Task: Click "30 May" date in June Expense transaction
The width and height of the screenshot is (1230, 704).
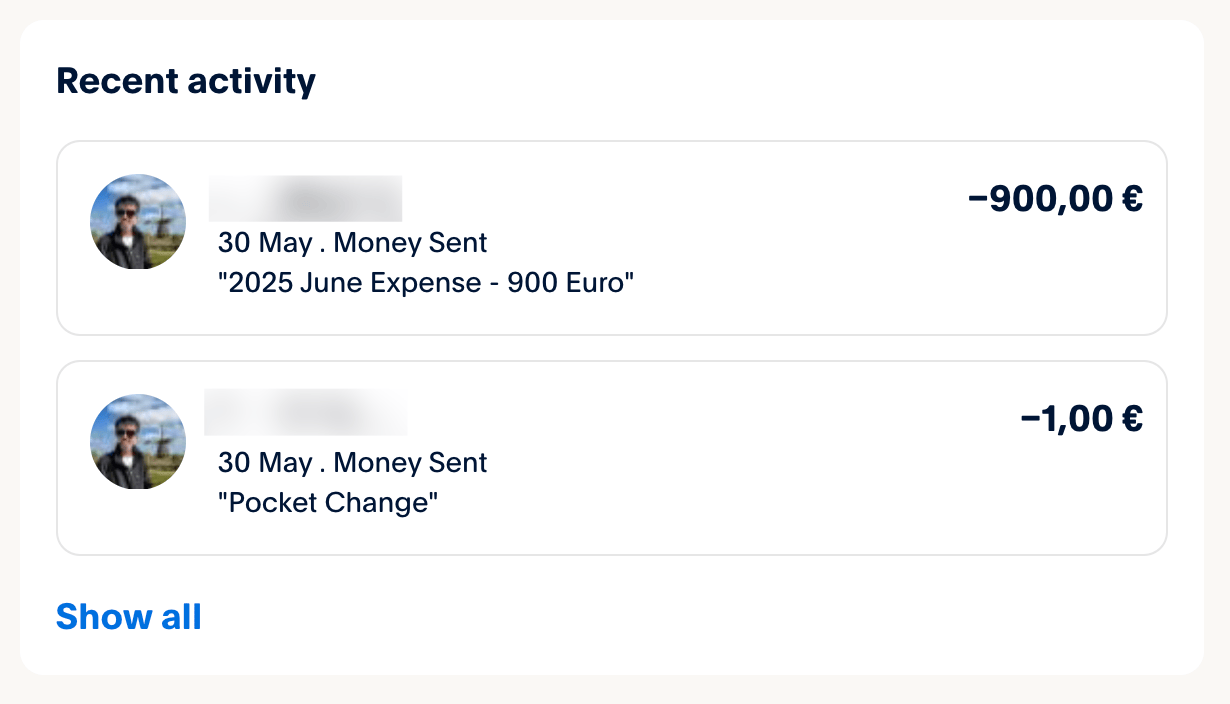Action: [265, 242]
